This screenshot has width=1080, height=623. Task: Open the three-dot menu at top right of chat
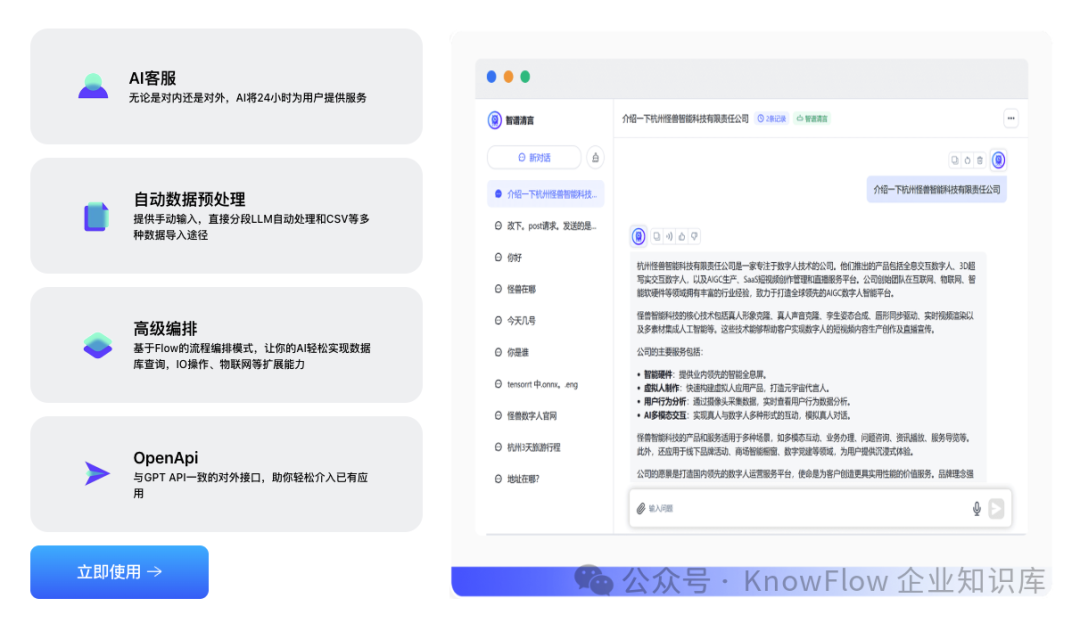coord(1011,117)
